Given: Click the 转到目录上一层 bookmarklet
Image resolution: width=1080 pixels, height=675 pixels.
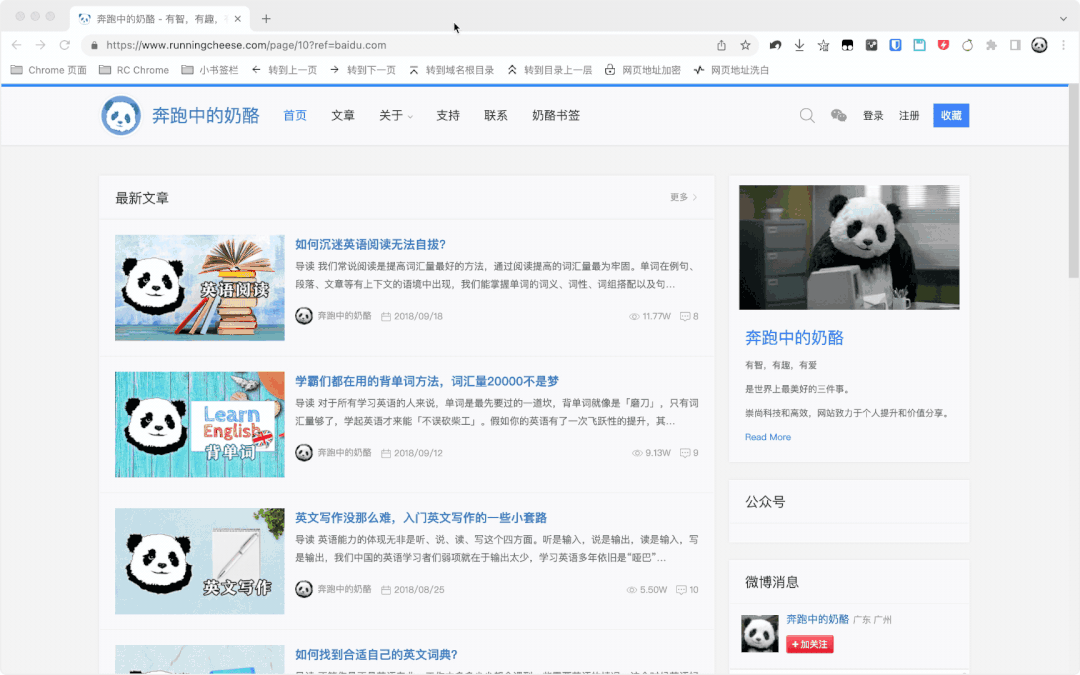Looking at the screenshot, I should pyautogui.click(x=550, y=70).
